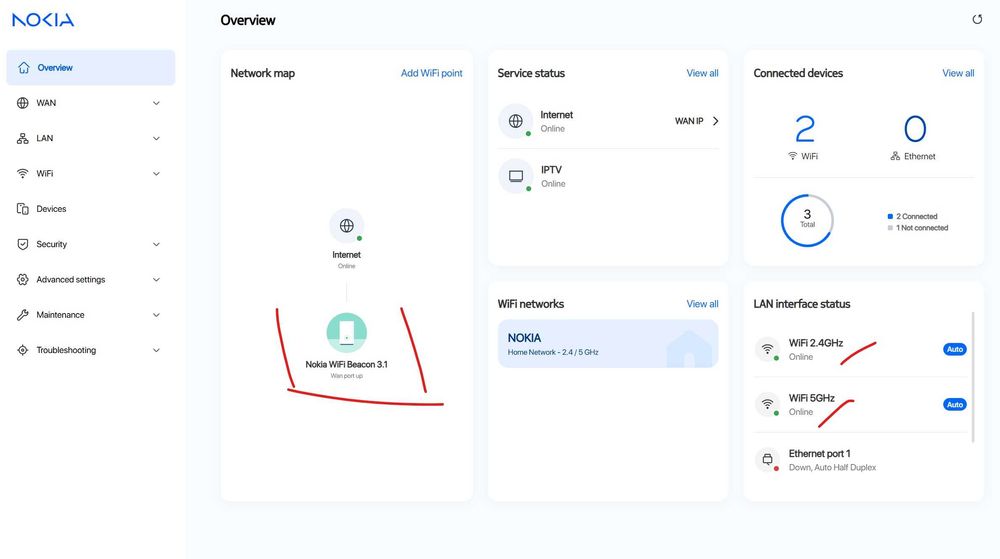View all in Service status
Screen dimensions: 1000x559
[x=702, y=73]
